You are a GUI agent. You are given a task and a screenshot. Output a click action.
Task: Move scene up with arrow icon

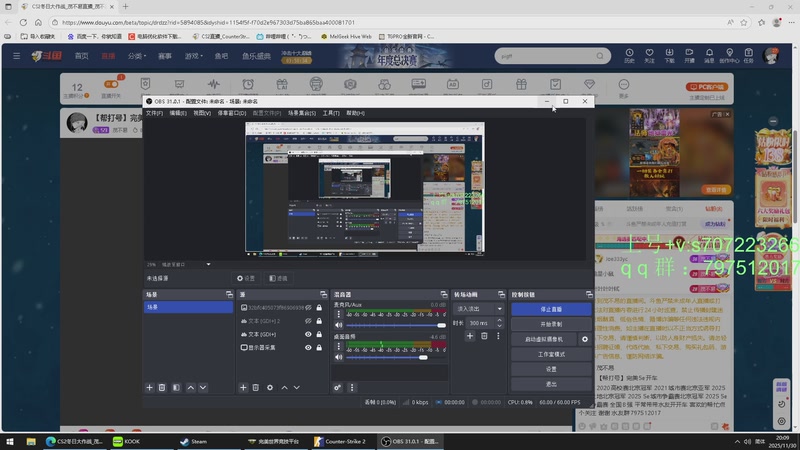point(190,388)
